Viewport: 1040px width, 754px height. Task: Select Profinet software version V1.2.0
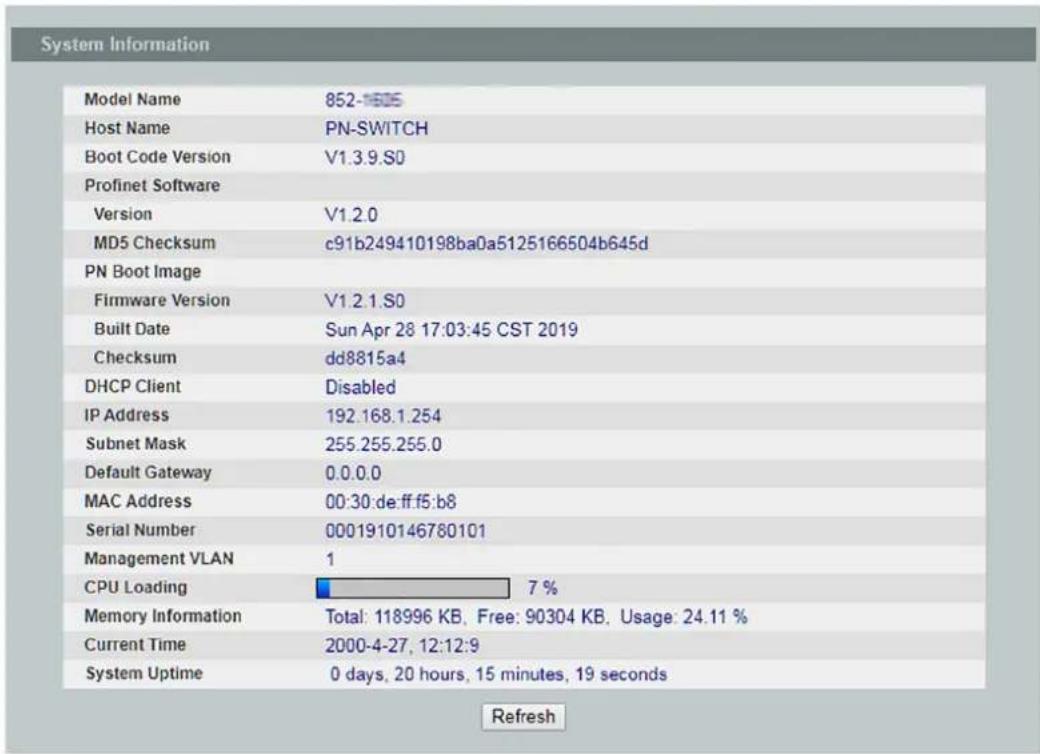point(352,215)
